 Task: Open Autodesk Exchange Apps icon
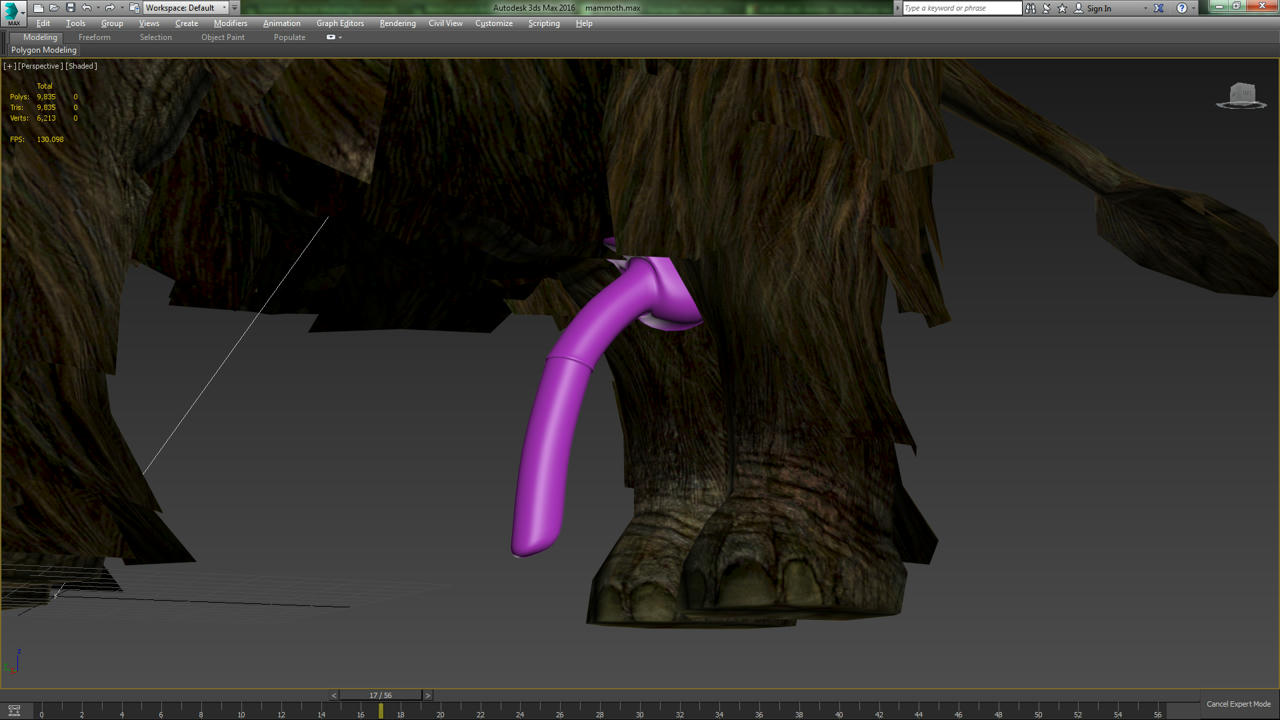(x=1159, y=8)
